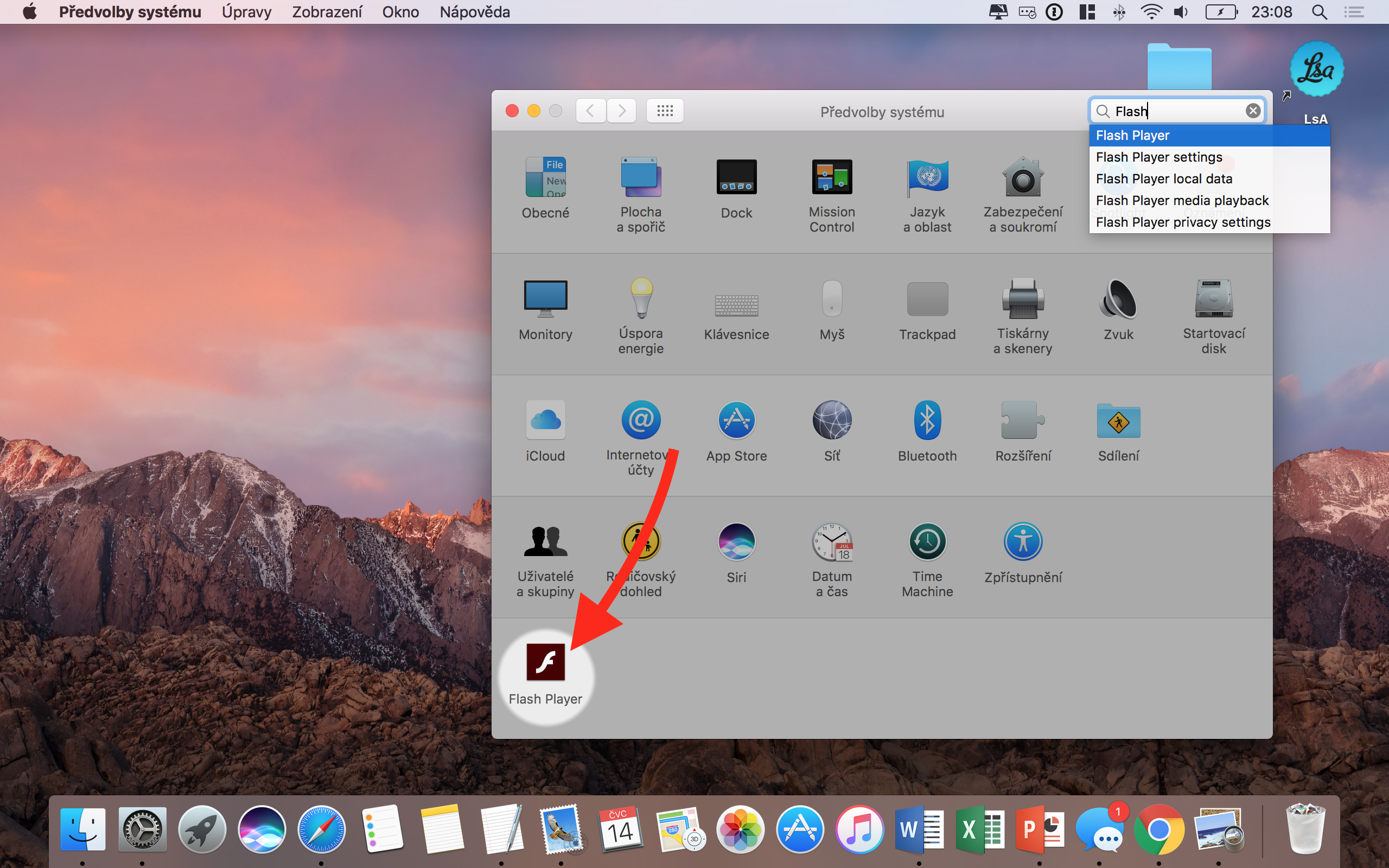Open iCloud preferences
Image resolution: width=1389 pixels, height=868 pixels.
545,421
